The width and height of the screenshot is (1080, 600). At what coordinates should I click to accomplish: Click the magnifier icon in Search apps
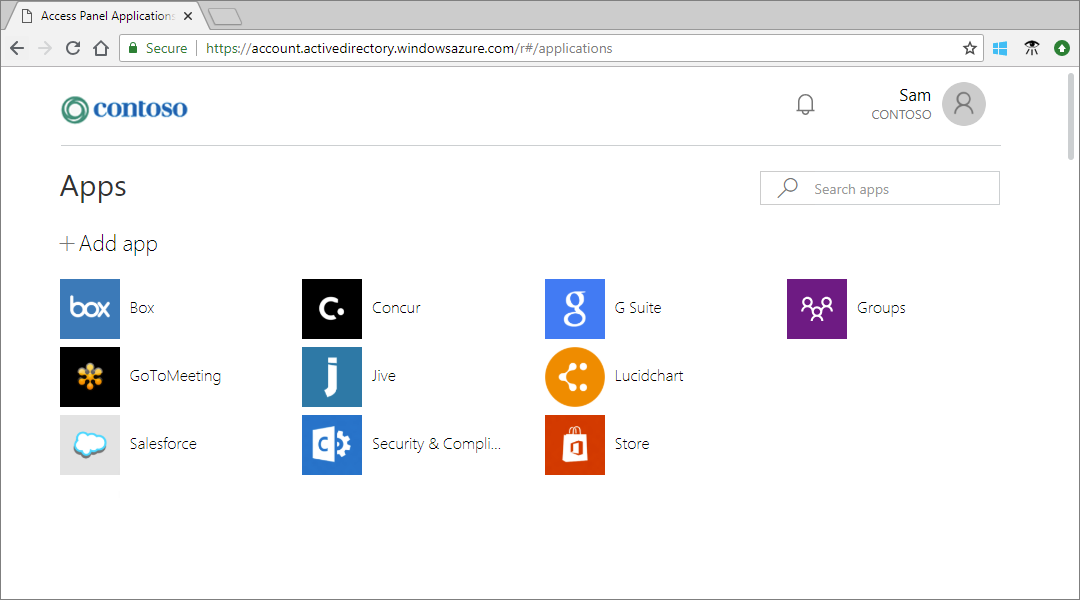point(787,188)
